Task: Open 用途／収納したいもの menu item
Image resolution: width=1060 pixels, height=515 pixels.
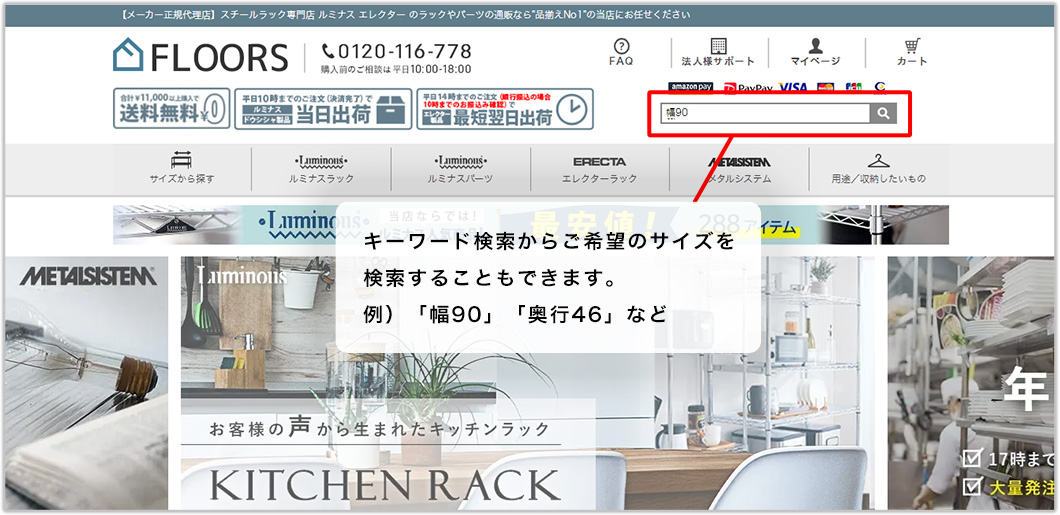Action: (x=878, y=169)
